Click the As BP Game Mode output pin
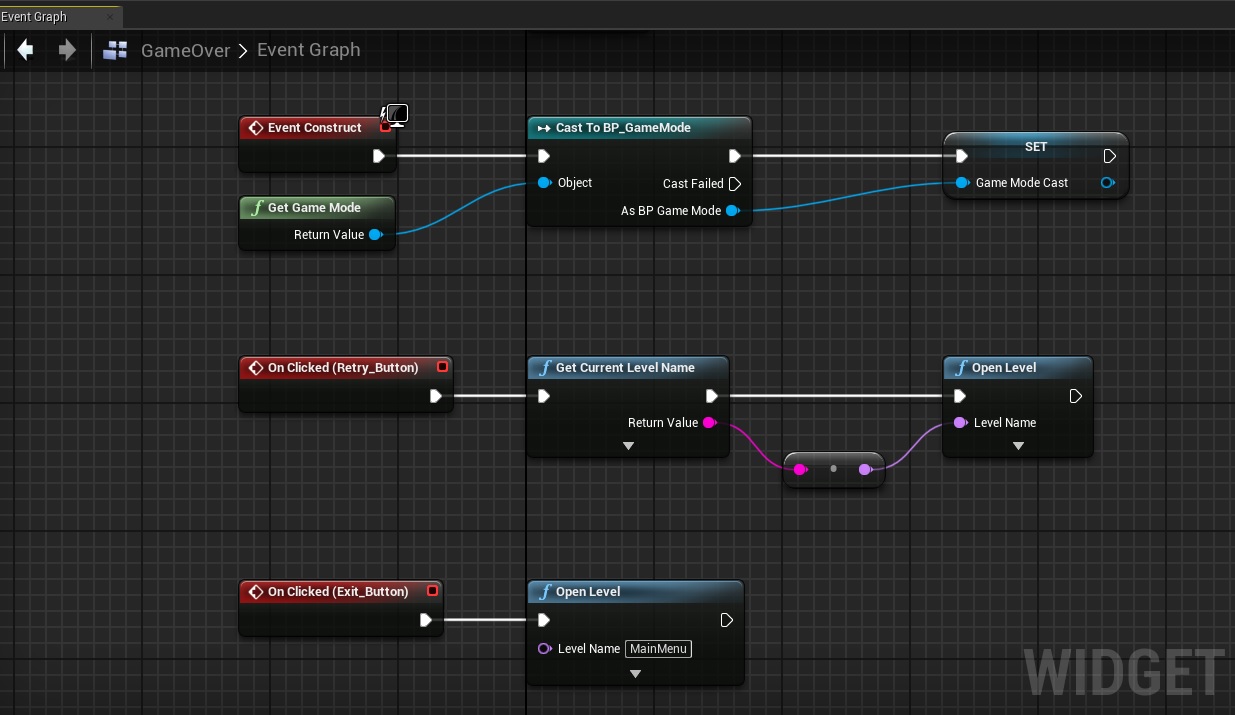 732,211
